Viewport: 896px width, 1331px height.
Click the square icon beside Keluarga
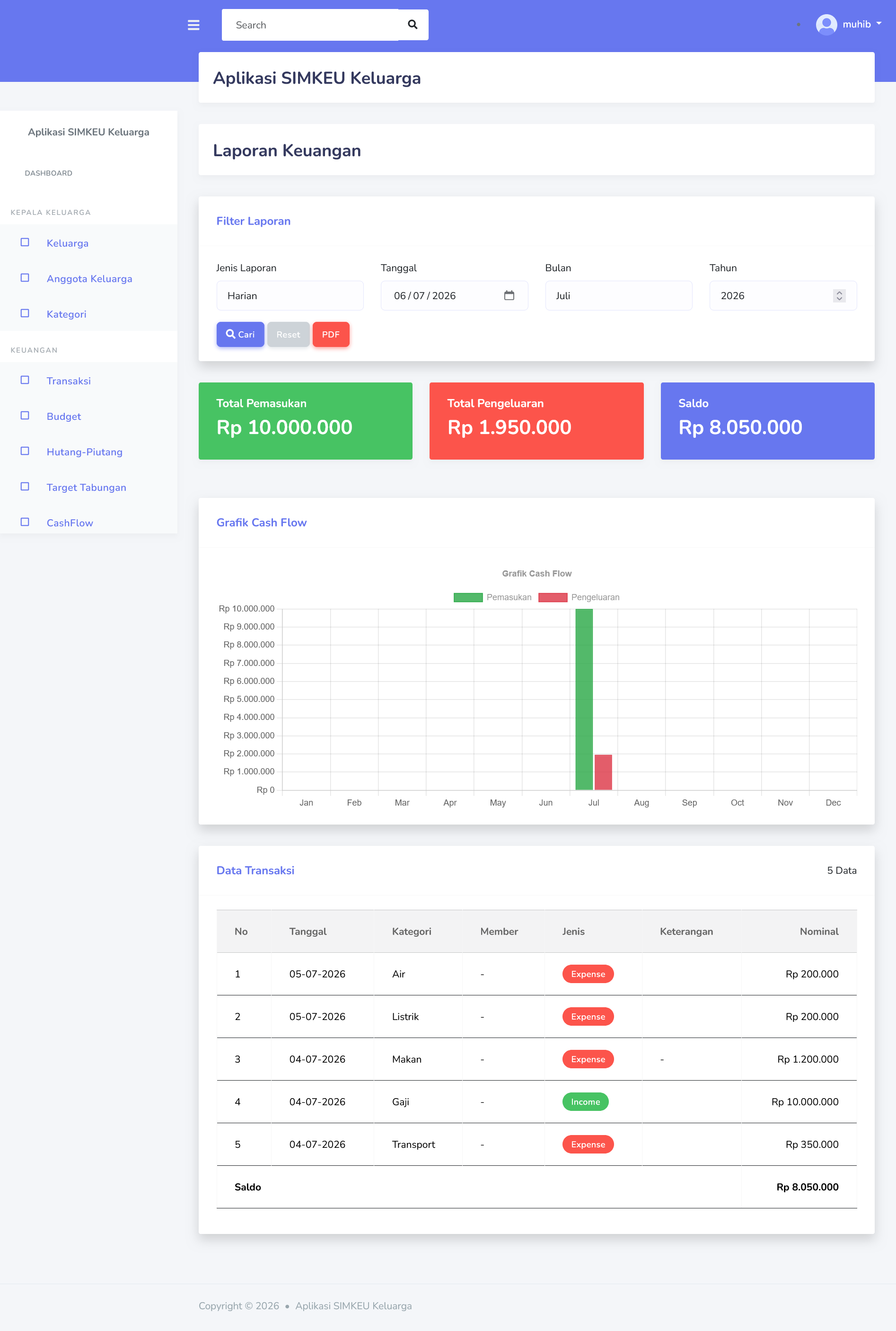click(25, 242)
